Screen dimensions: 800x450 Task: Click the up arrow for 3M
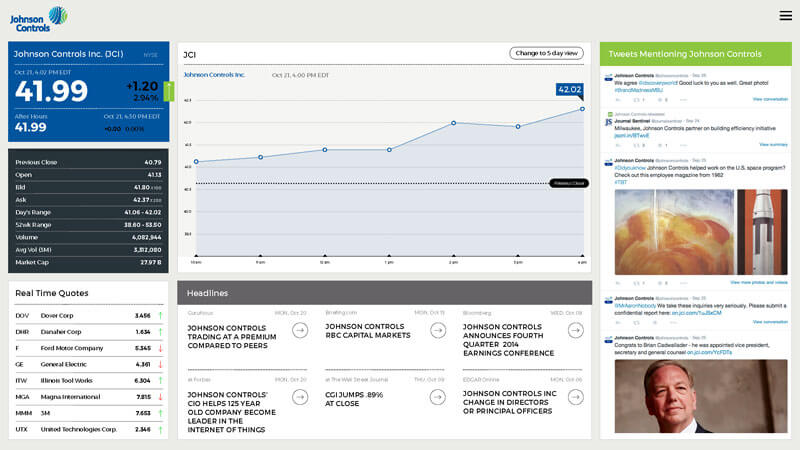tap(160, 413)
